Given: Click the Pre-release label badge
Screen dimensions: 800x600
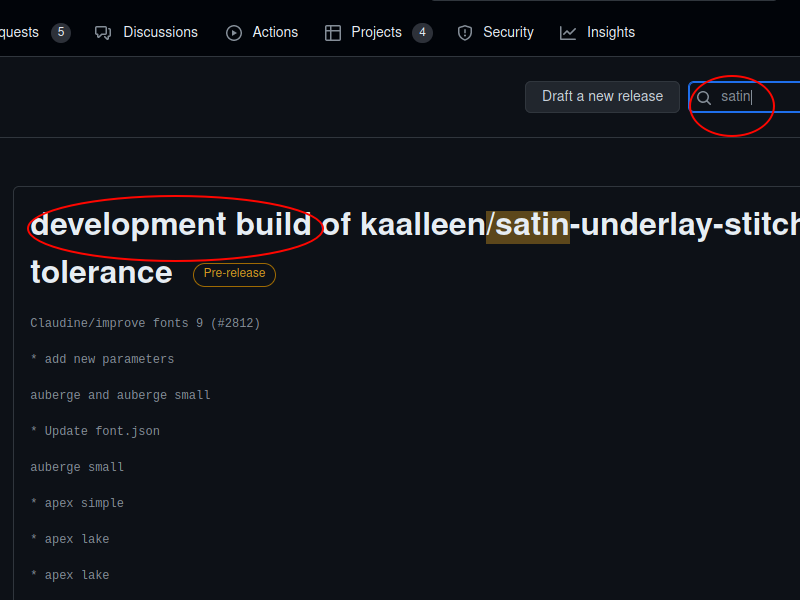Looking at the screenshot, I should point(234,274).
